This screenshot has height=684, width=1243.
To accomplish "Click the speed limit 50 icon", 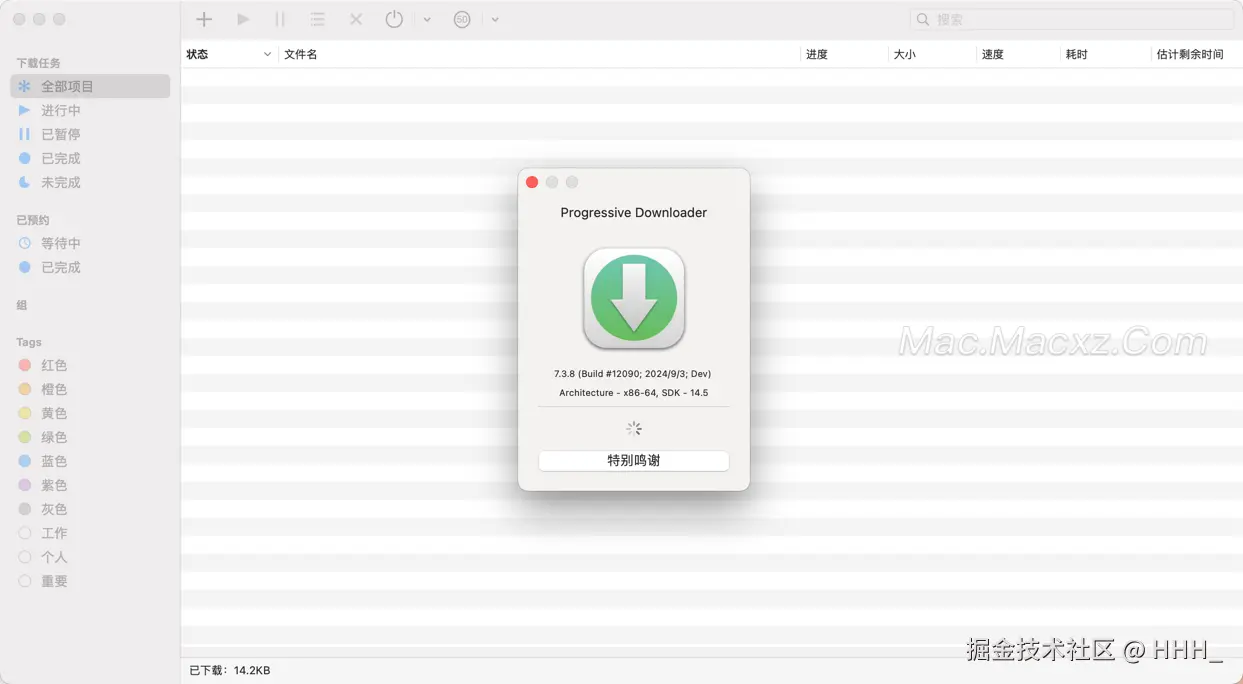I will [x=462, y=19].
